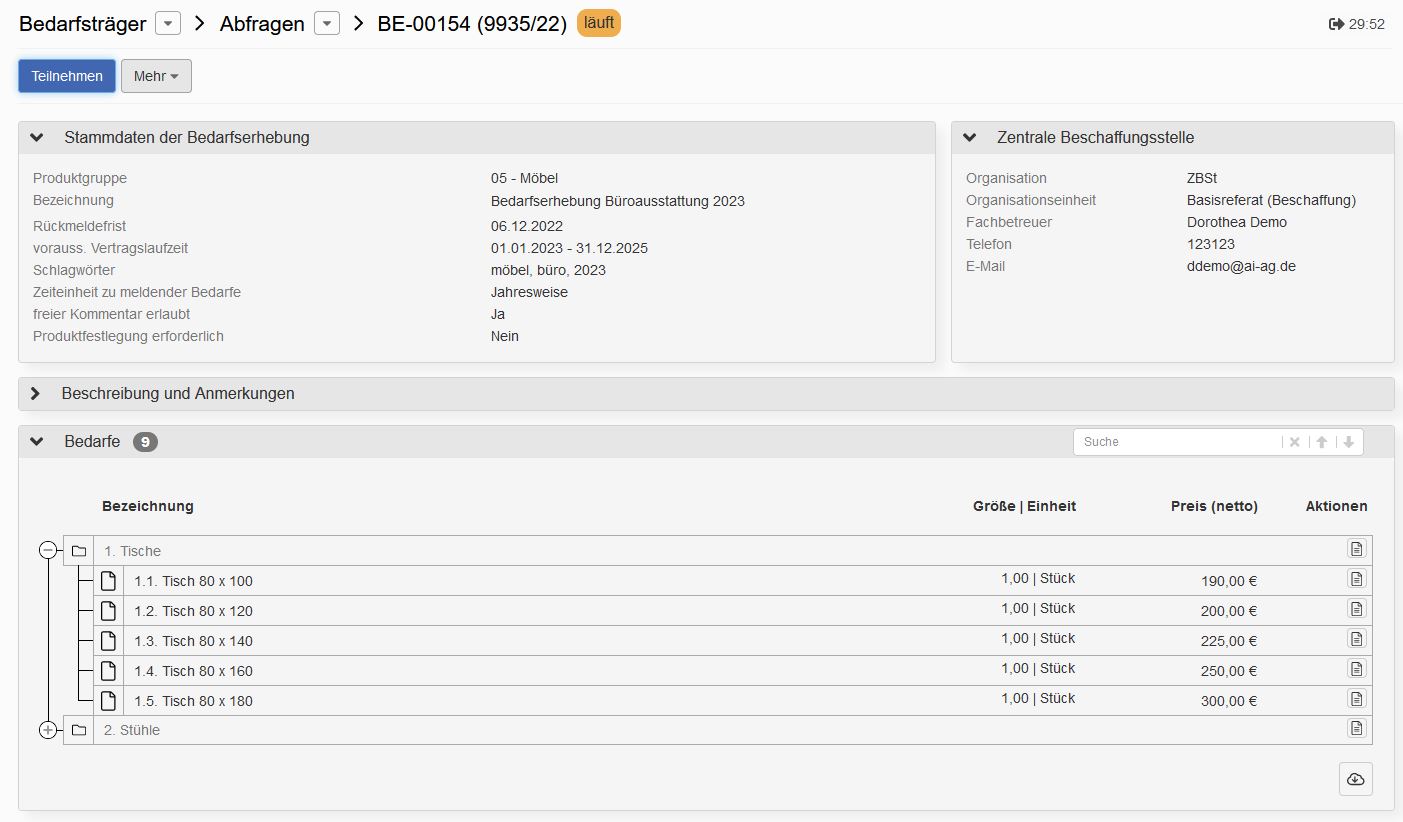The height and width of the screenshot is (822, 1403).
Task: Click the folder icon beside "2. Stühle"
Action: (79, 729)
